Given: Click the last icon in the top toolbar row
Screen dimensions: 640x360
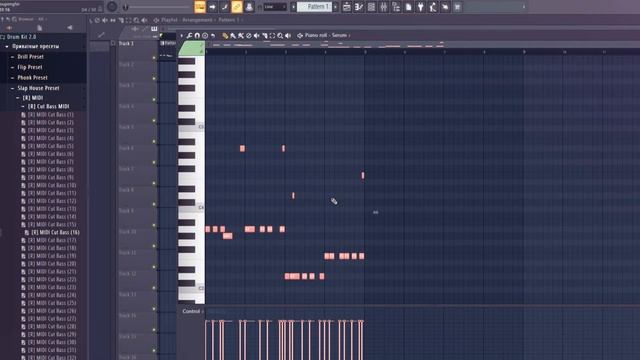Looking at the screenshot, I should pos(457,7).
